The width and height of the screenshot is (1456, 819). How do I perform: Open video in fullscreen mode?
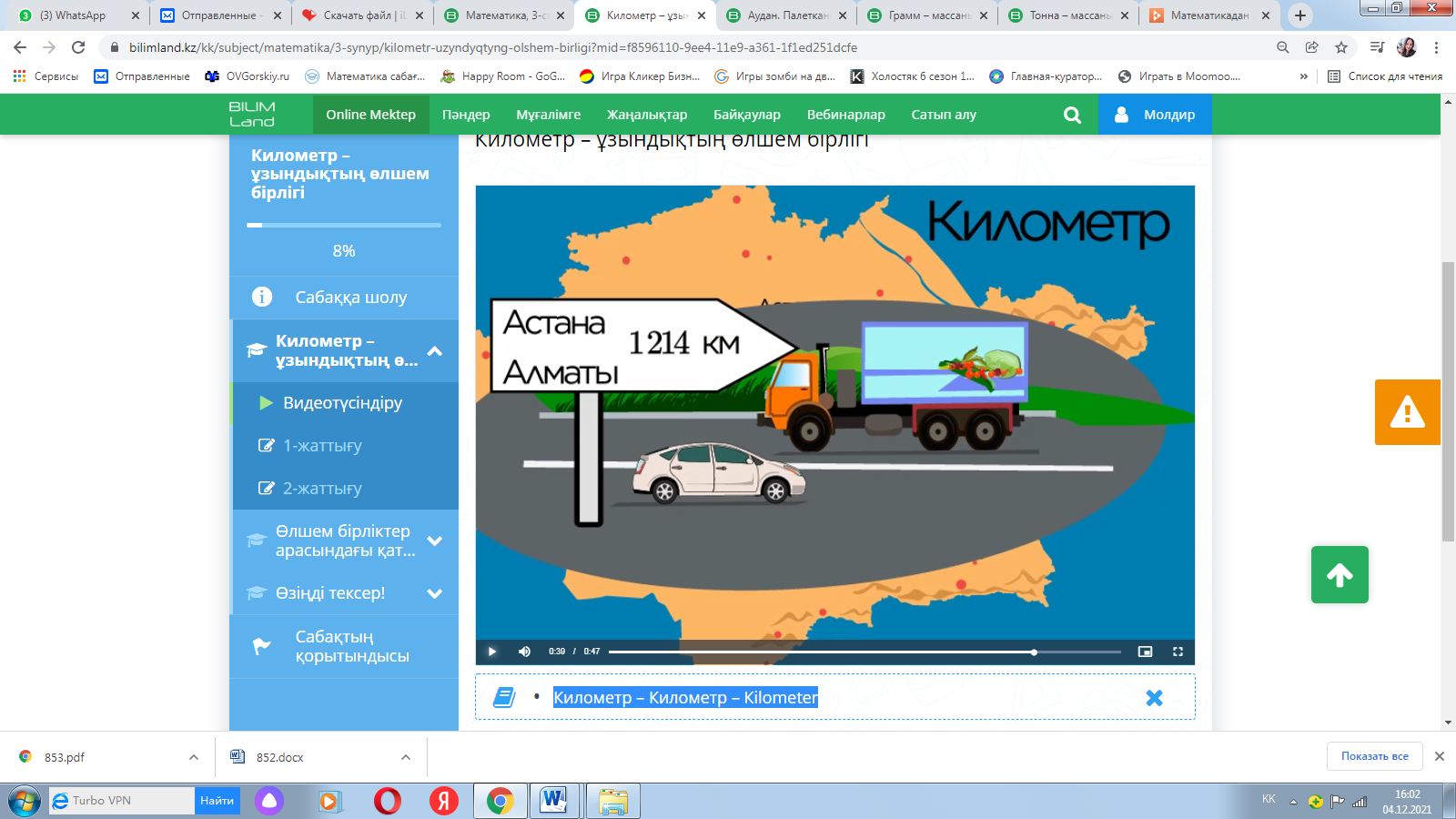pyautogui.click(x=1178, y=652)
